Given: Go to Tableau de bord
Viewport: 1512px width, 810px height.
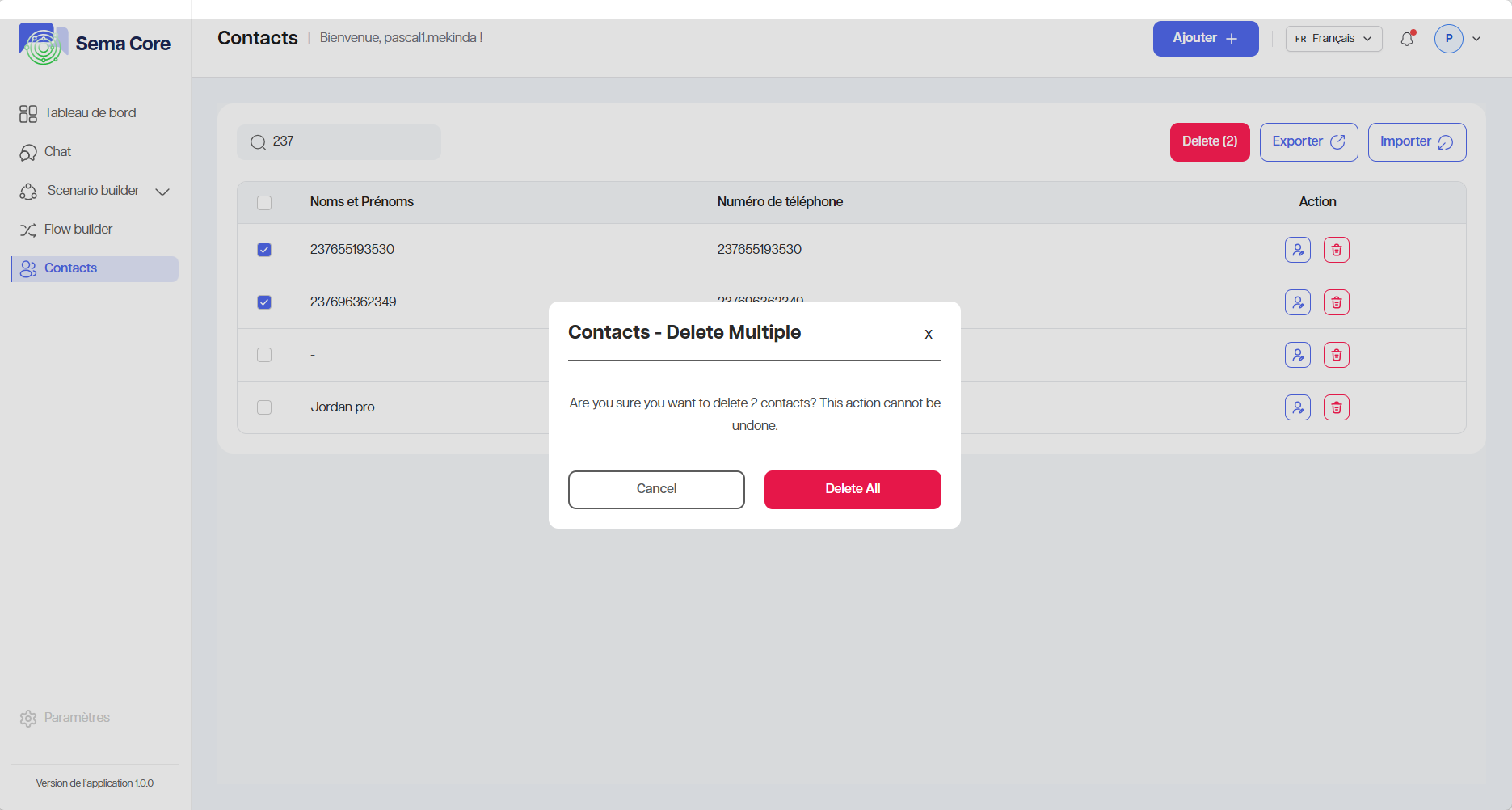Looking at the screenshot, I should 90,113.
